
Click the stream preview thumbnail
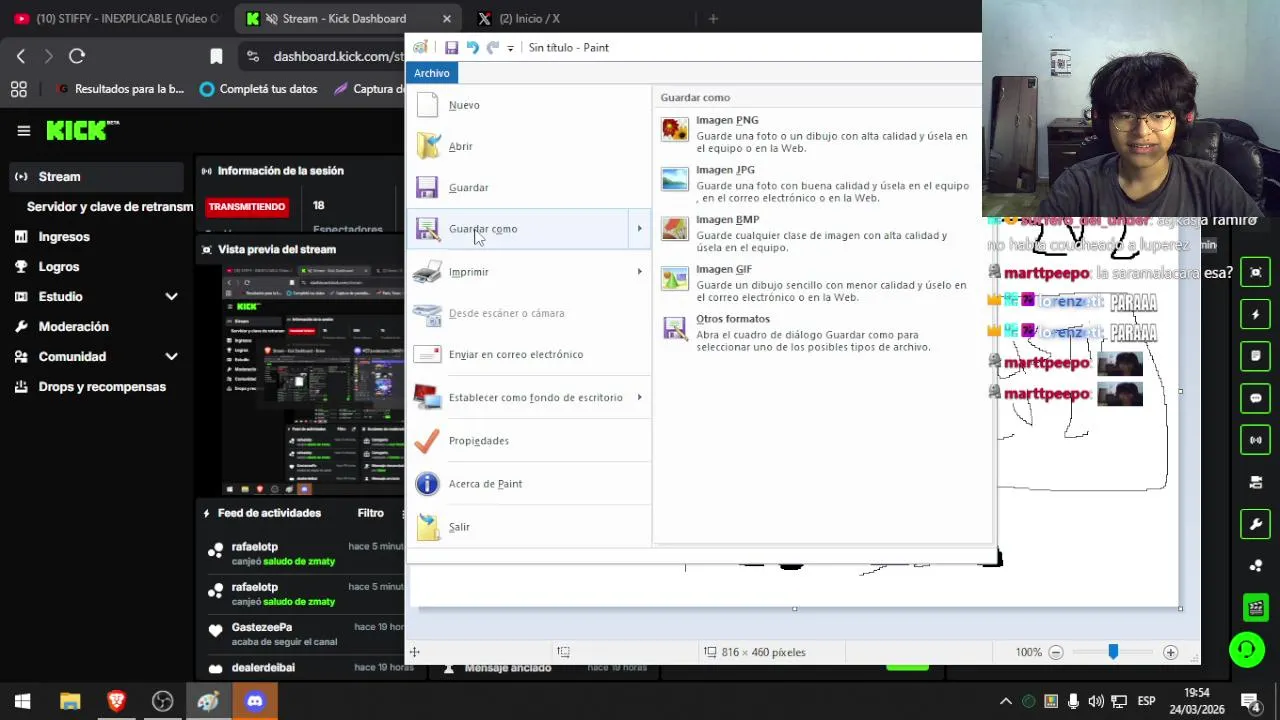click(313, 380)
